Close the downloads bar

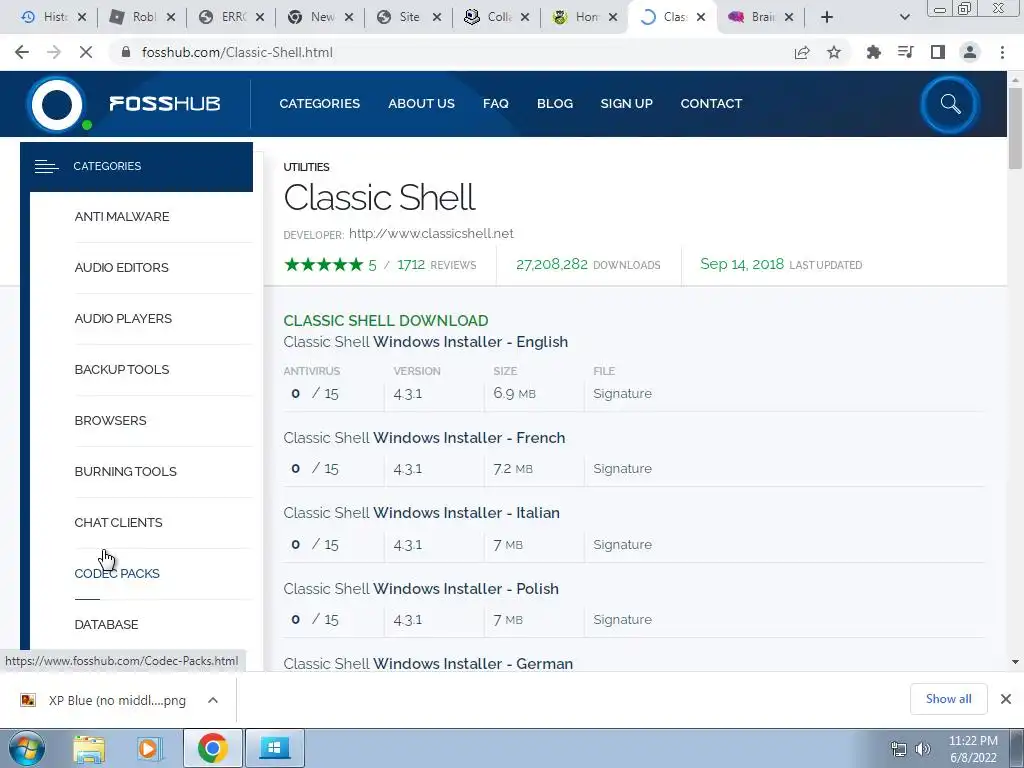point(1006,699)
